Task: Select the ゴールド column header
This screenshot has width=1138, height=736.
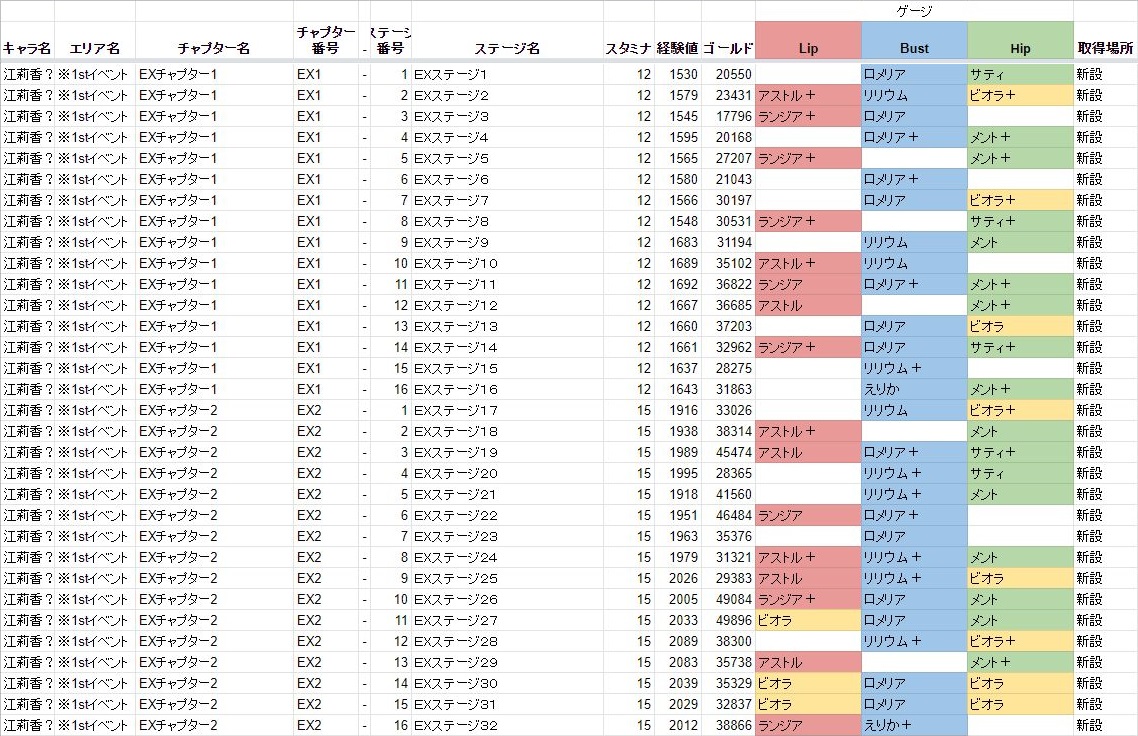Action: click(x=728, y=48)
